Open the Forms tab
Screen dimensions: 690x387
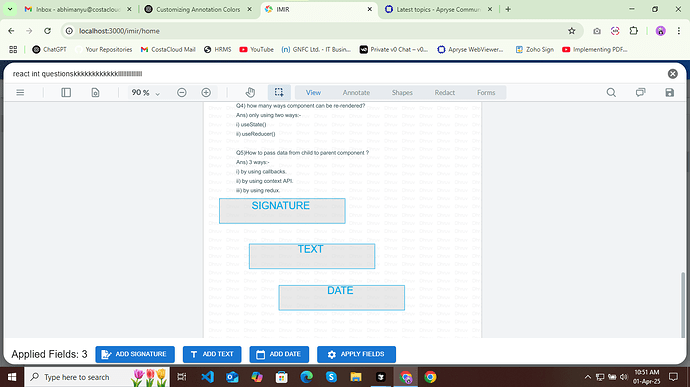click(x=486, y=92)
